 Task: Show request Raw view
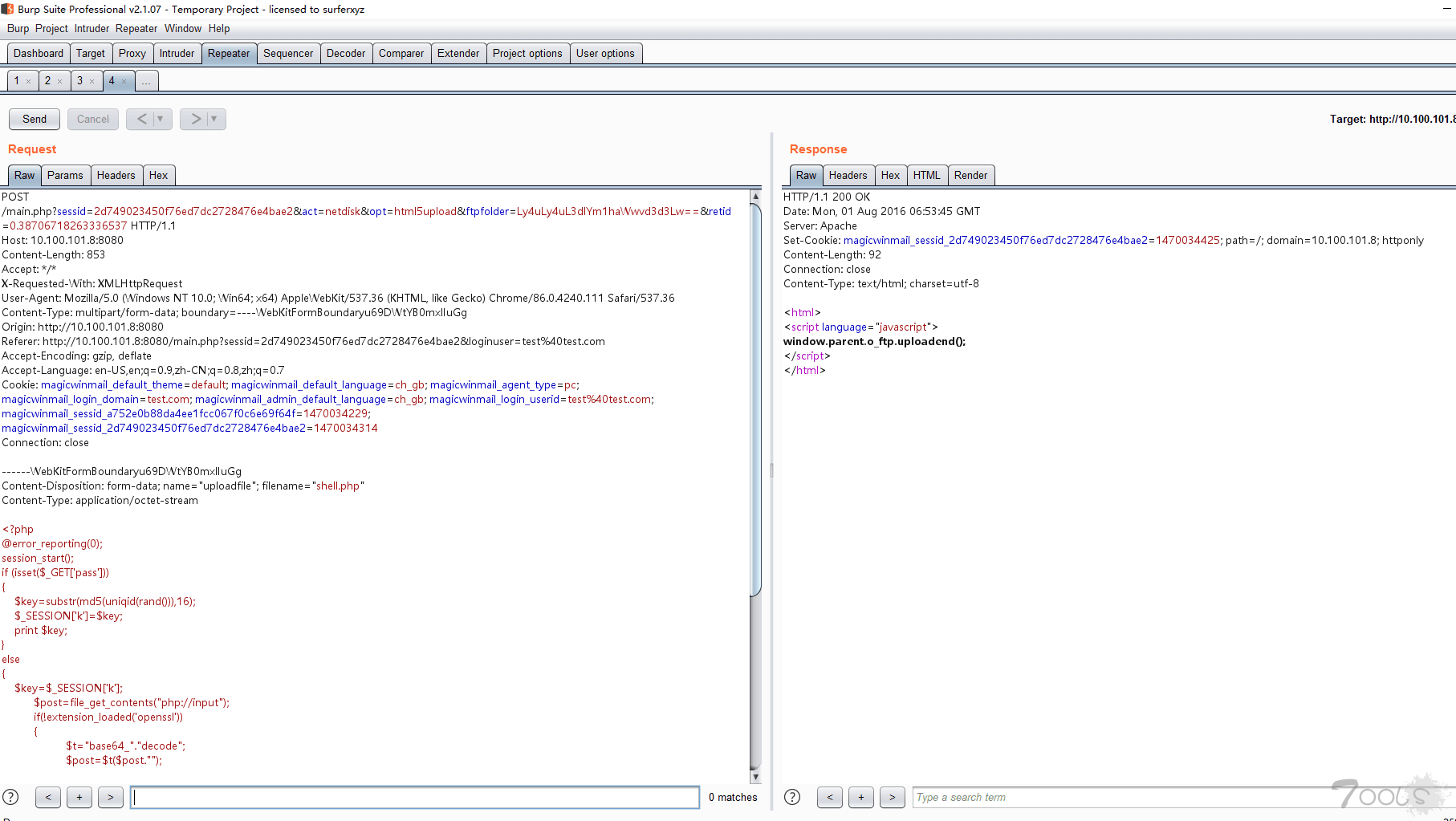tap(25, 175)
